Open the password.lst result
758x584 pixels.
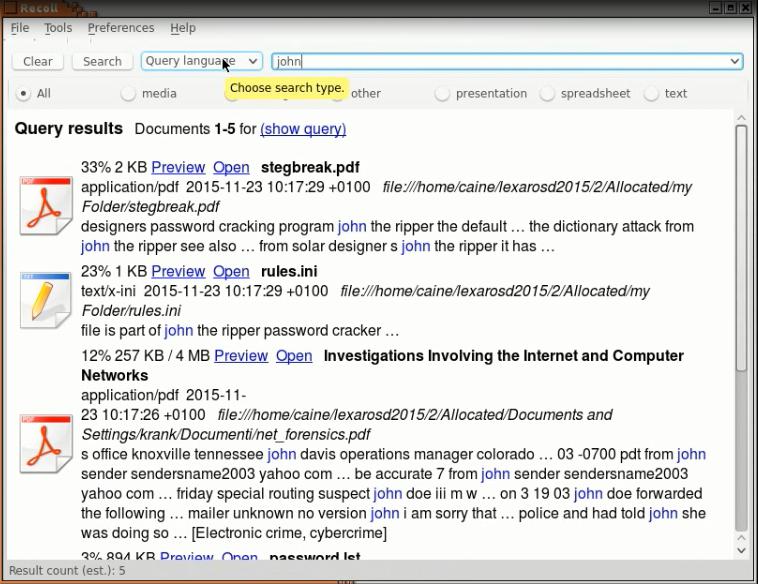pyautogui.click(x=239, y=555)
